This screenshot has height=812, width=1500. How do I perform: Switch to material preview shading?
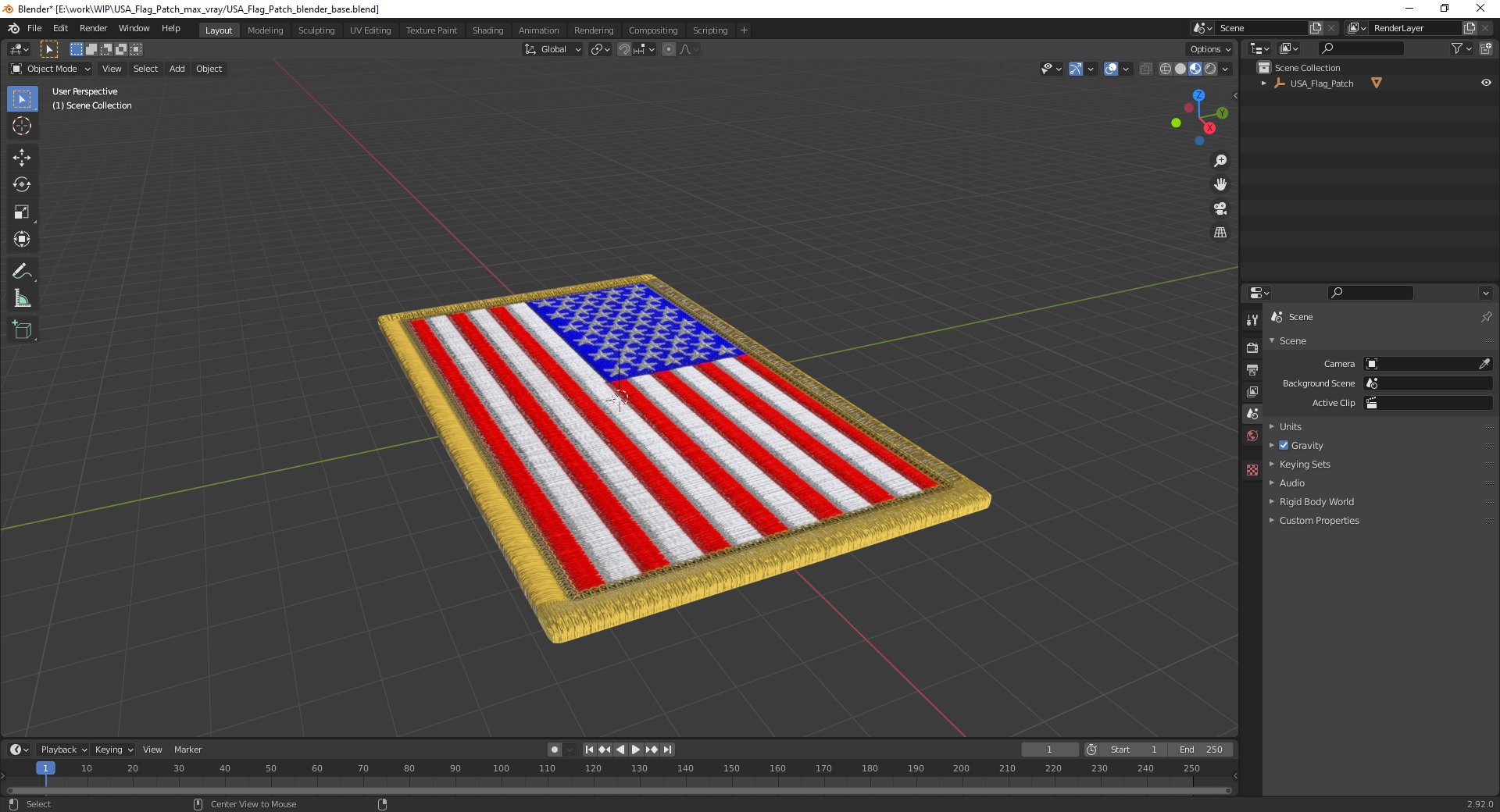tap(1195, 69)
